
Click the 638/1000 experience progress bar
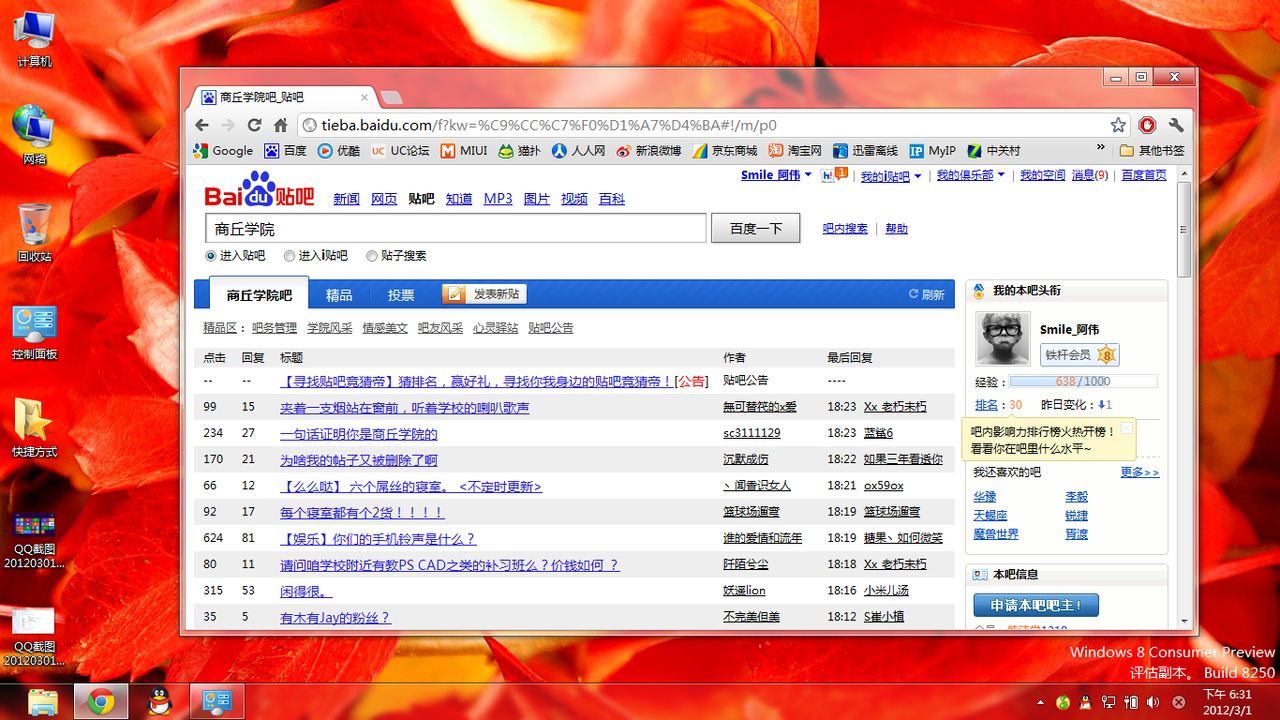pyautogui.click(x=1083, y=381)
